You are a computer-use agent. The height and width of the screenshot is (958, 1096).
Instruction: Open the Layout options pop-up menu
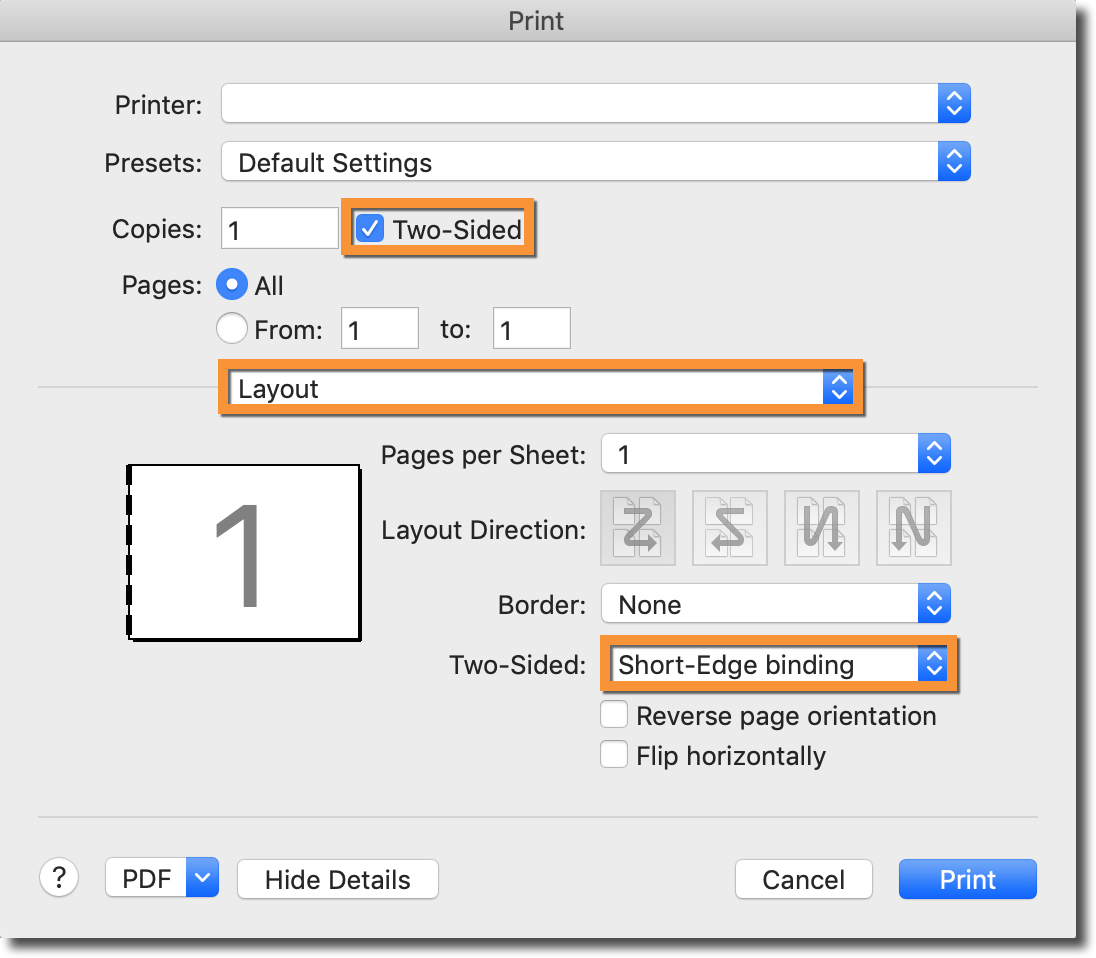coord(540,388)
